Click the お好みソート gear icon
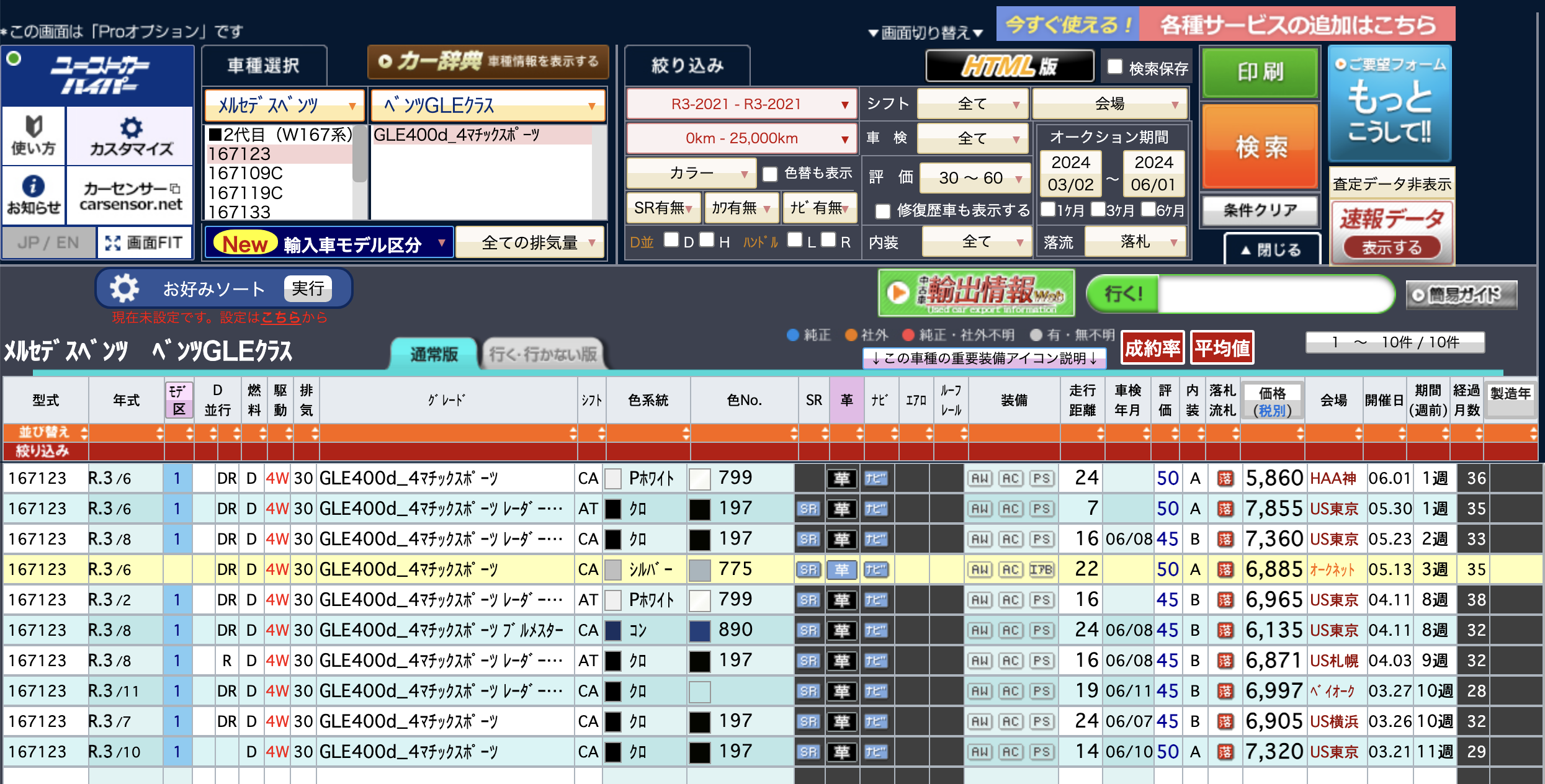1545x784 pixels. point(124,288)
